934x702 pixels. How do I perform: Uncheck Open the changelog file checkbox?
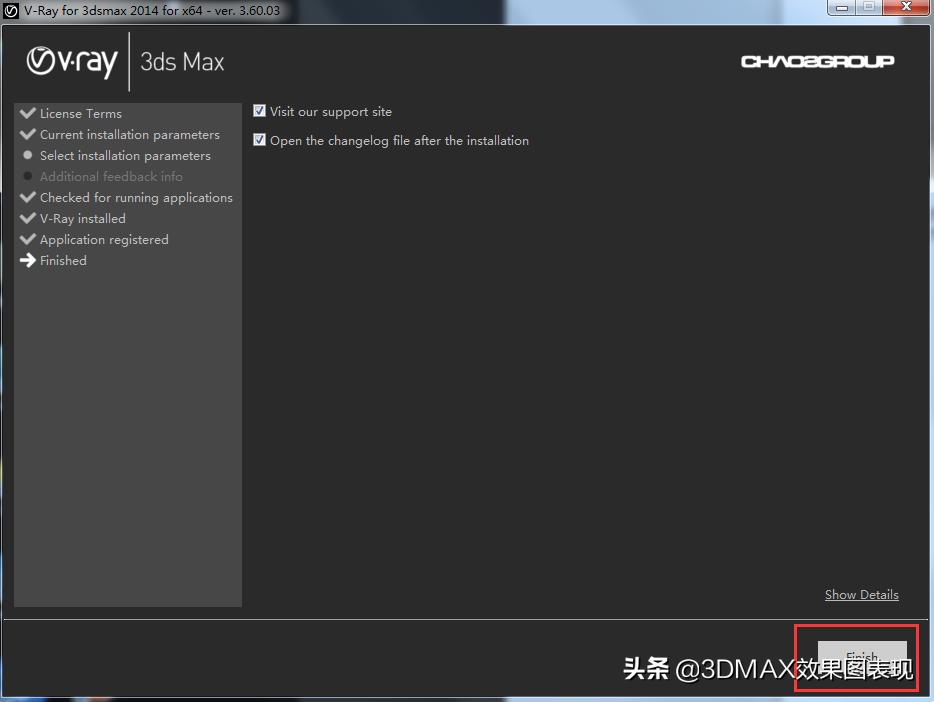tap(259, 139)
